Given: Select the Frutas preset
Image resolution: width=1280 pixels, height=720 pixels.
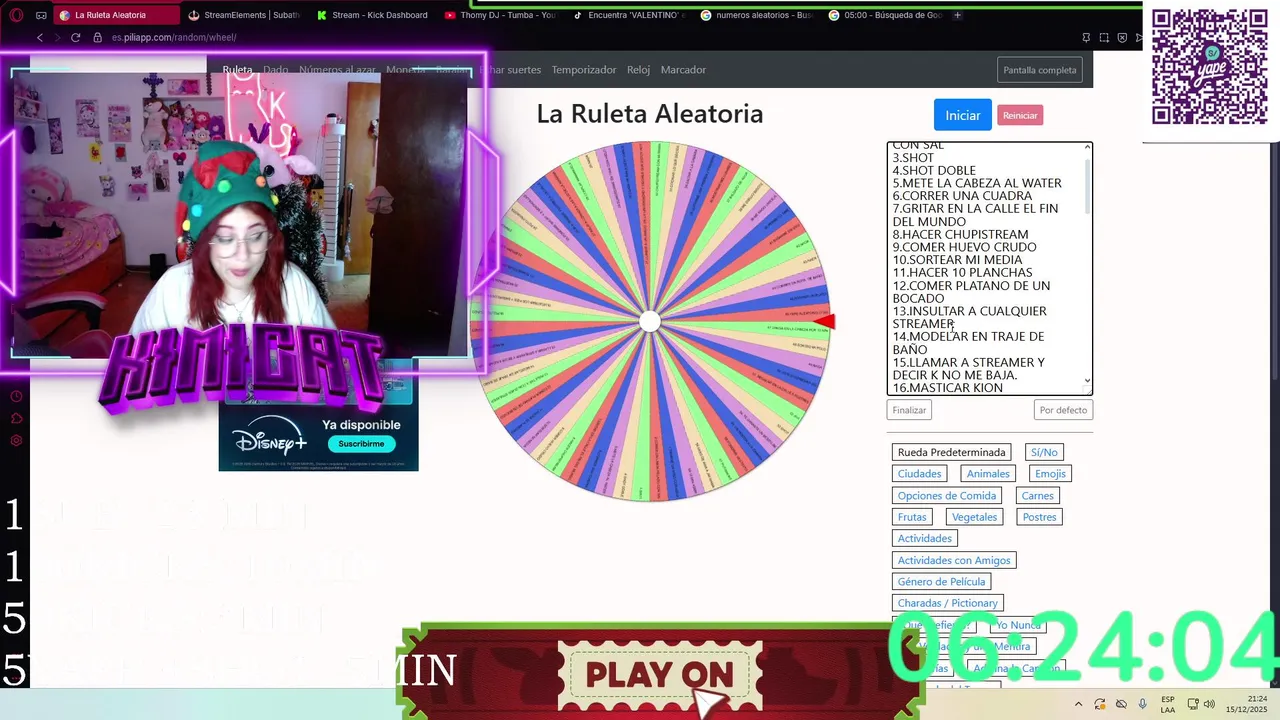Looking at the screenshot, I should tap(912, 517).
